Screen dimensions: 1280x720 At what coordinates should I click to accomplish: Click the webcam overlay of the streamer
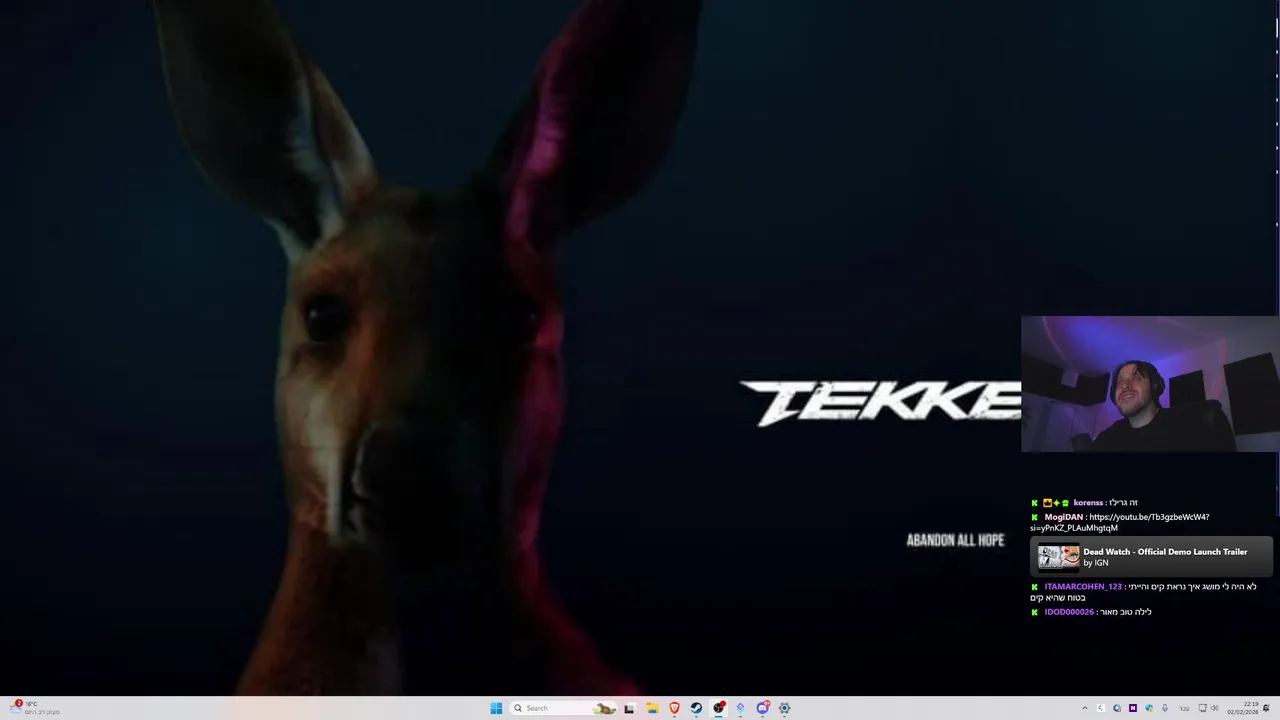coord(1150,384)
